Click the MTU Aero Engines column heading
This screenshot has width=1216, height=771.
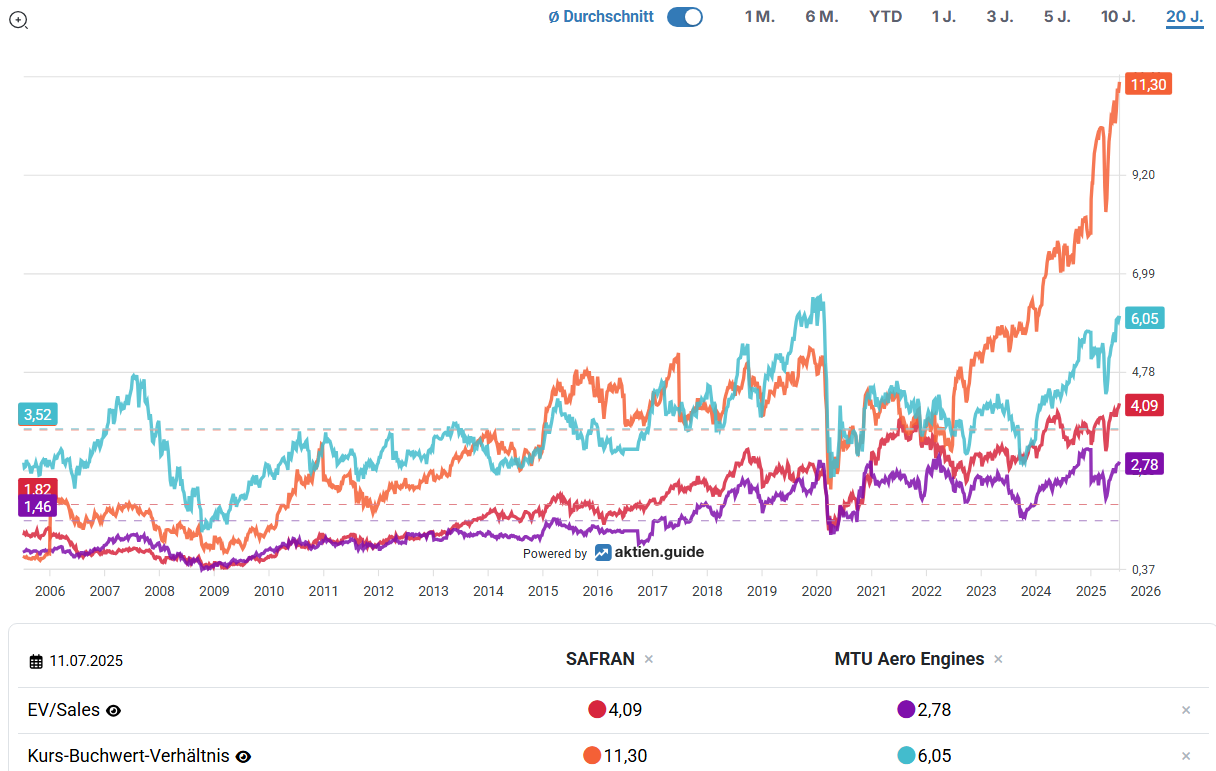pyautogui.click(x=909, y=659)
